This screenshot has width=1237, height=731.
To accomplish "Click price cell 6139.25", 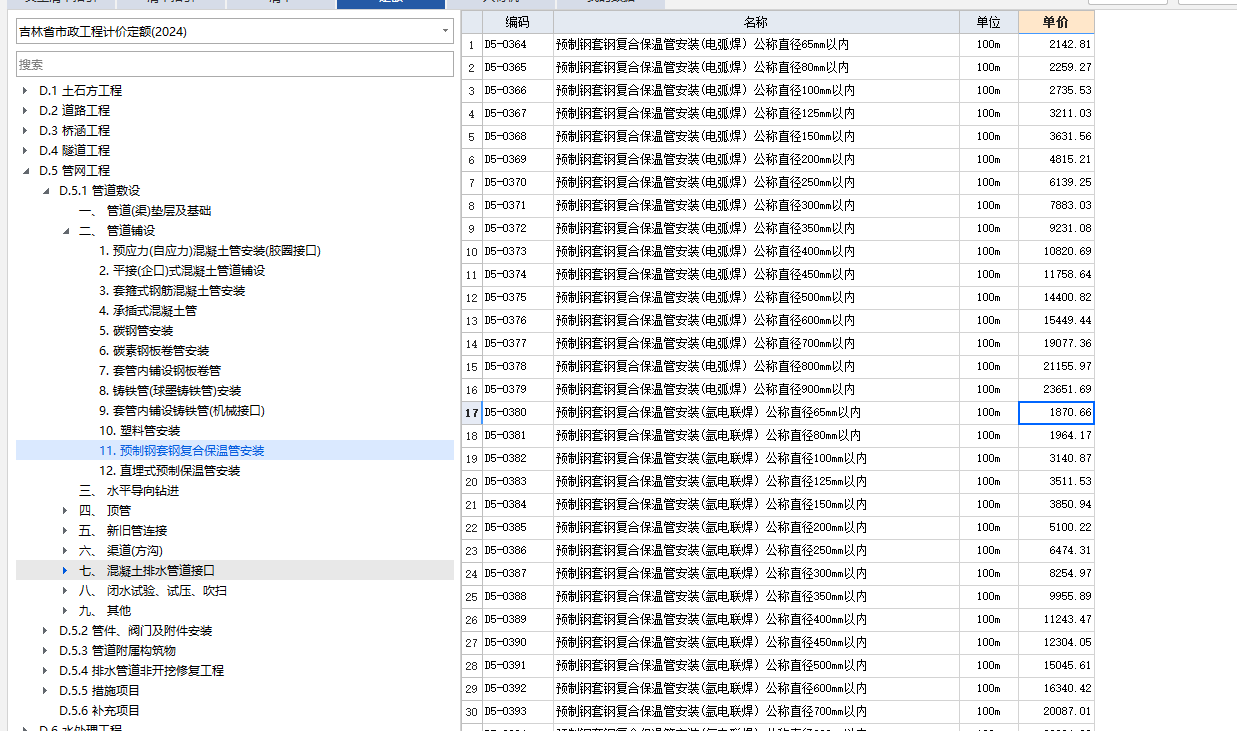I will point(1056,183).
